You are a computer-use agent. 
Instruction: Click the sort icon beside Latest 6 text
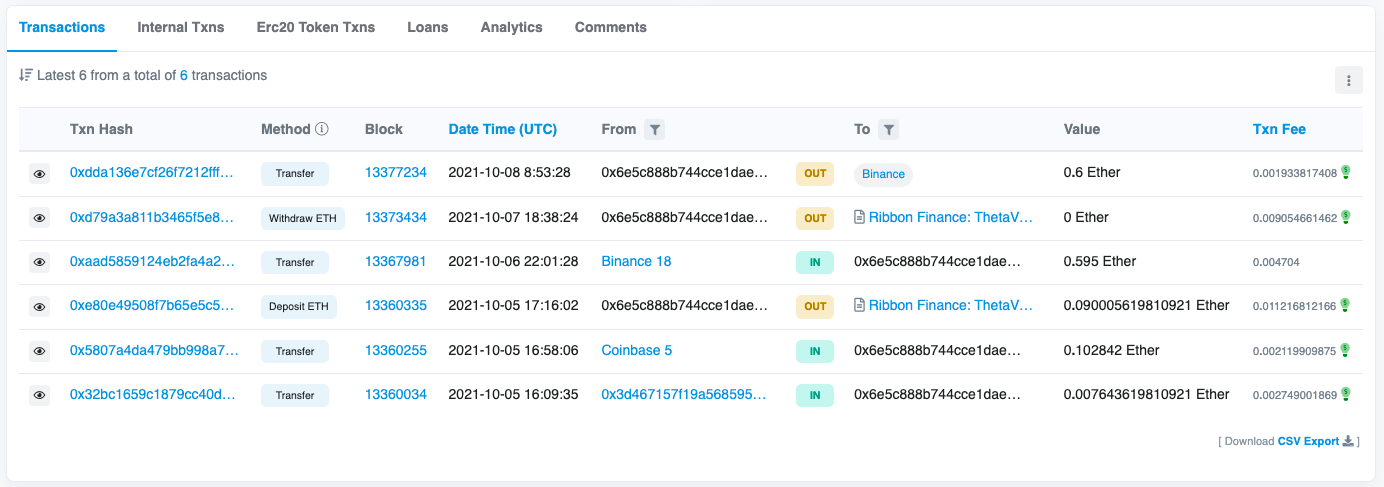coord(26,75)
